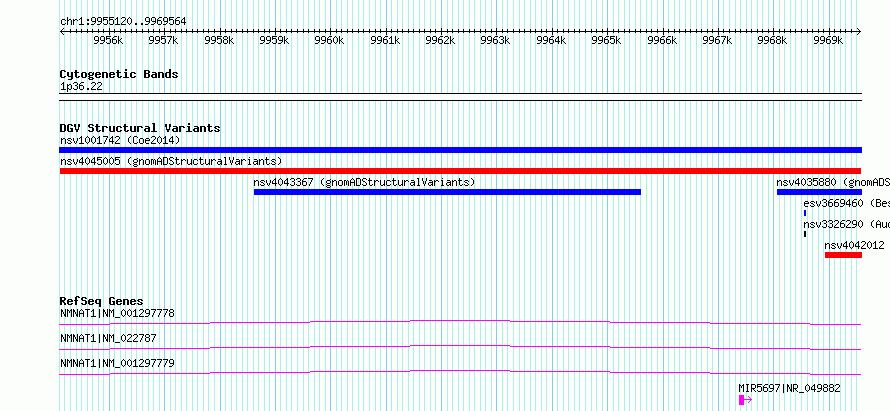Click the 9969k ruler tick label
890x411 pixels.
828,40
